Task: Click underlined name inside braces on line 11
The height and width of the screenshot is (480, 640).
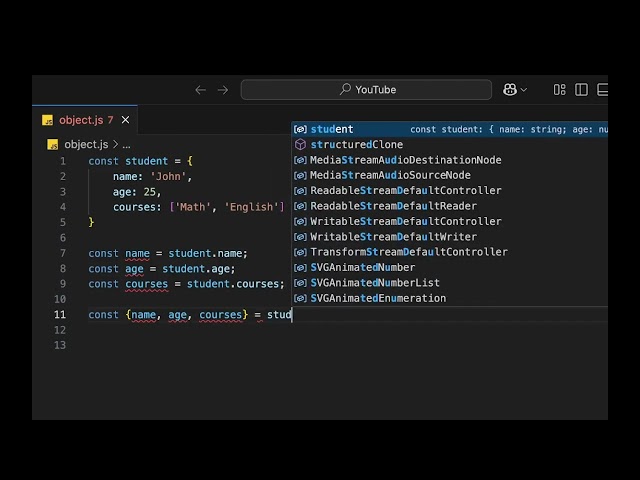Action: point(143,315)
